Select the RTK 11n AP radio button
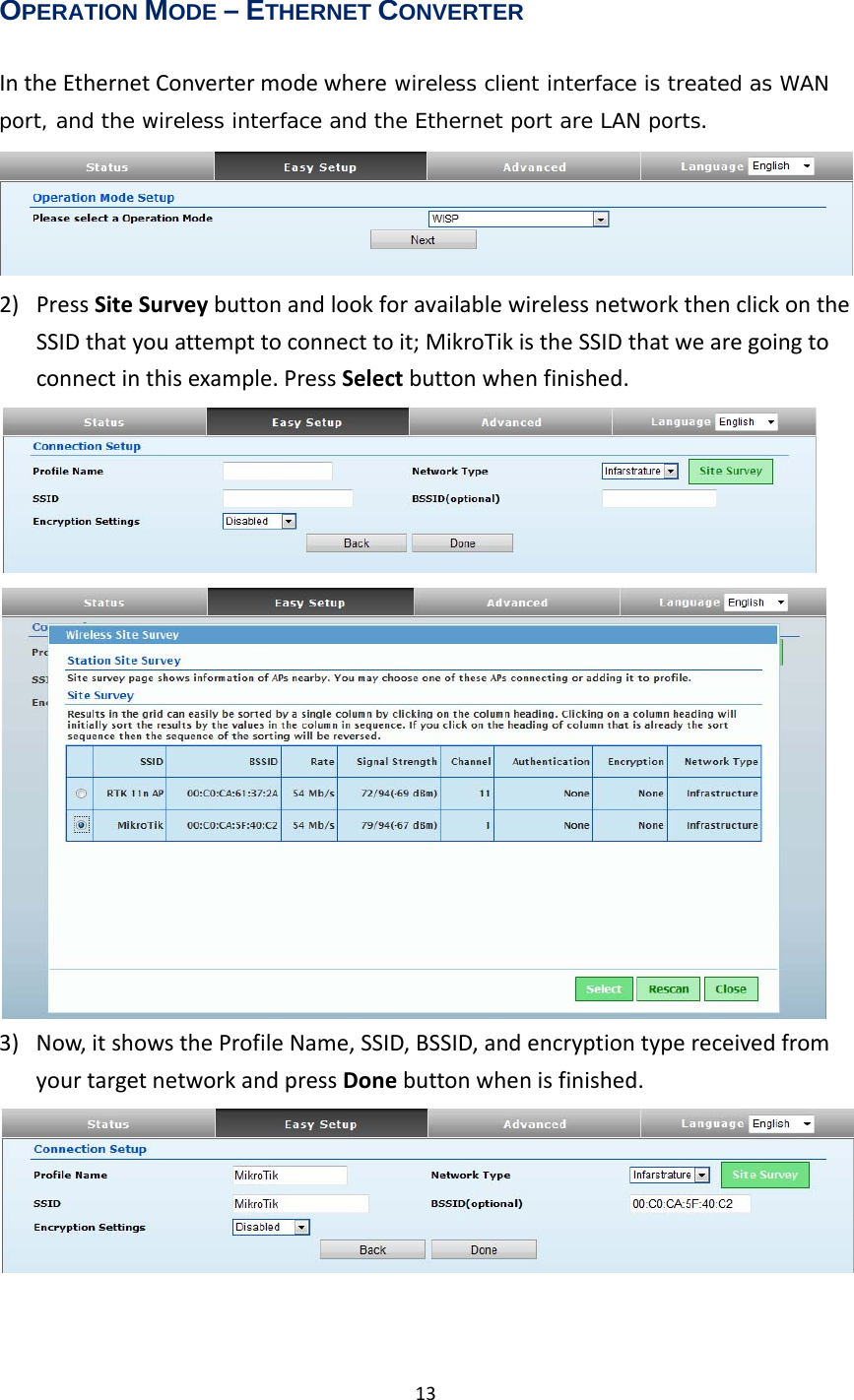Screen dimensions: 854x1400 coord(81,794)
